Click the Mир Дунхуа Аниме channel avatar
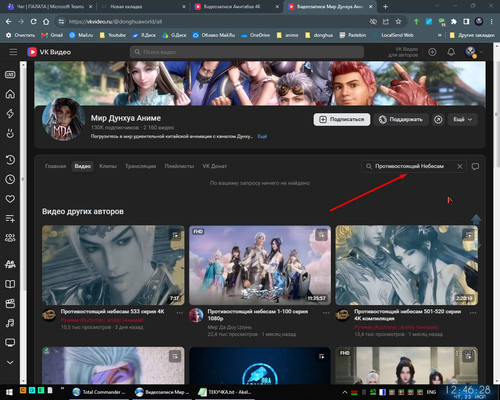The height and width of the screenshot is (400, 500). click(x=63, y=119)
